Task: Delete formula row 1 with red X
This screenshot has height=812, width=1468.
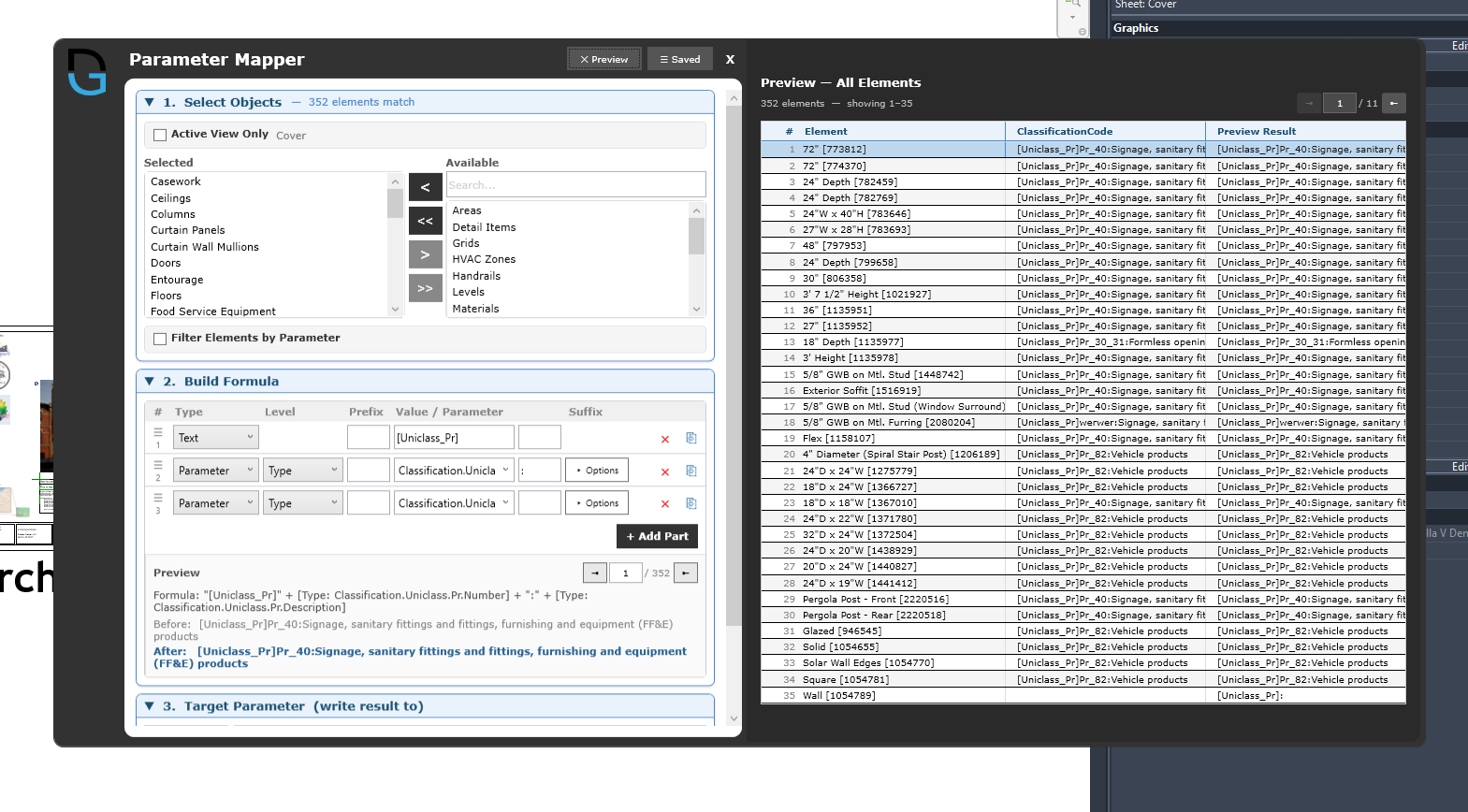Action: coord(665,439)
